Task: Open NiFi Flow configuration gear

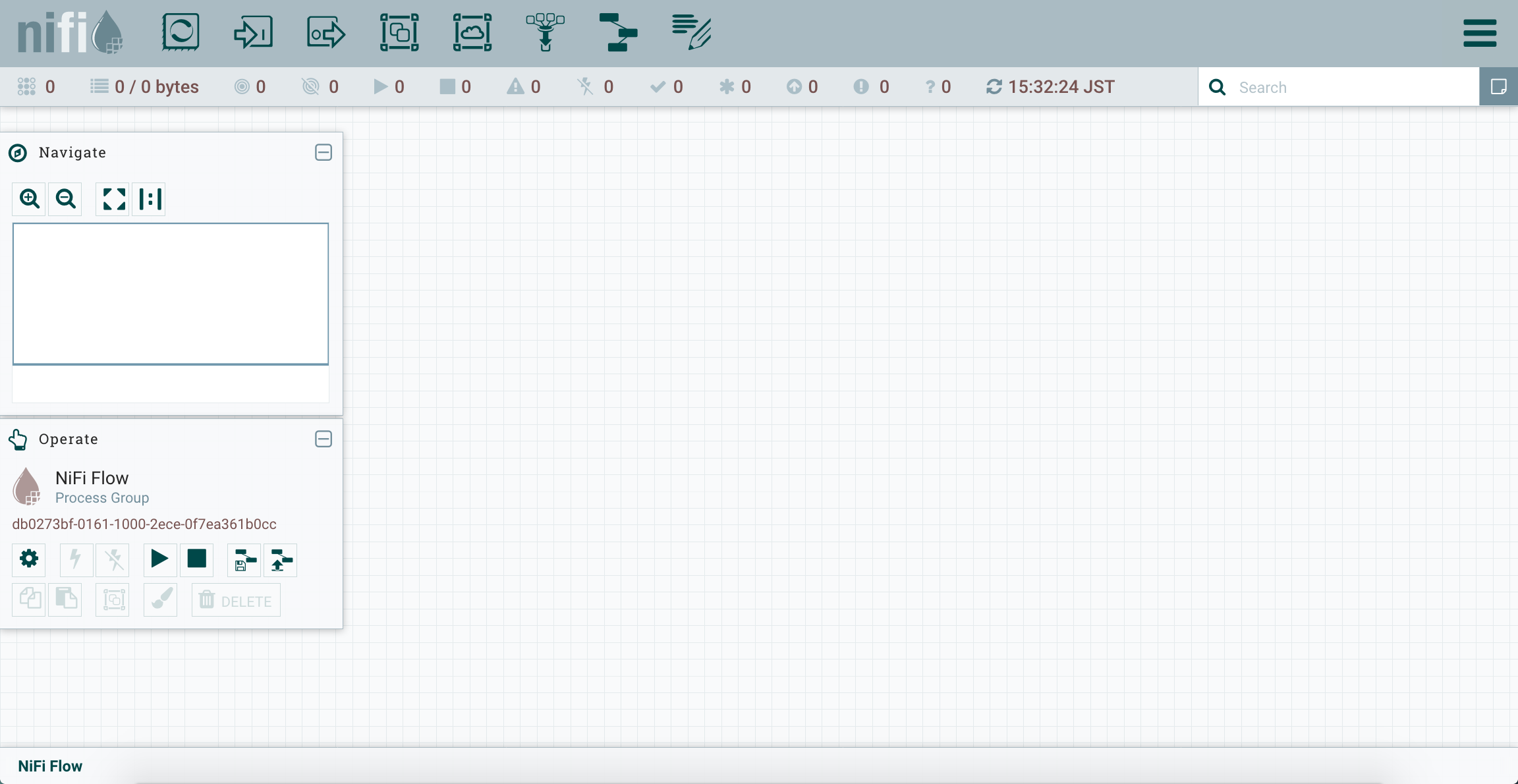Action: [x=29, y=559]
